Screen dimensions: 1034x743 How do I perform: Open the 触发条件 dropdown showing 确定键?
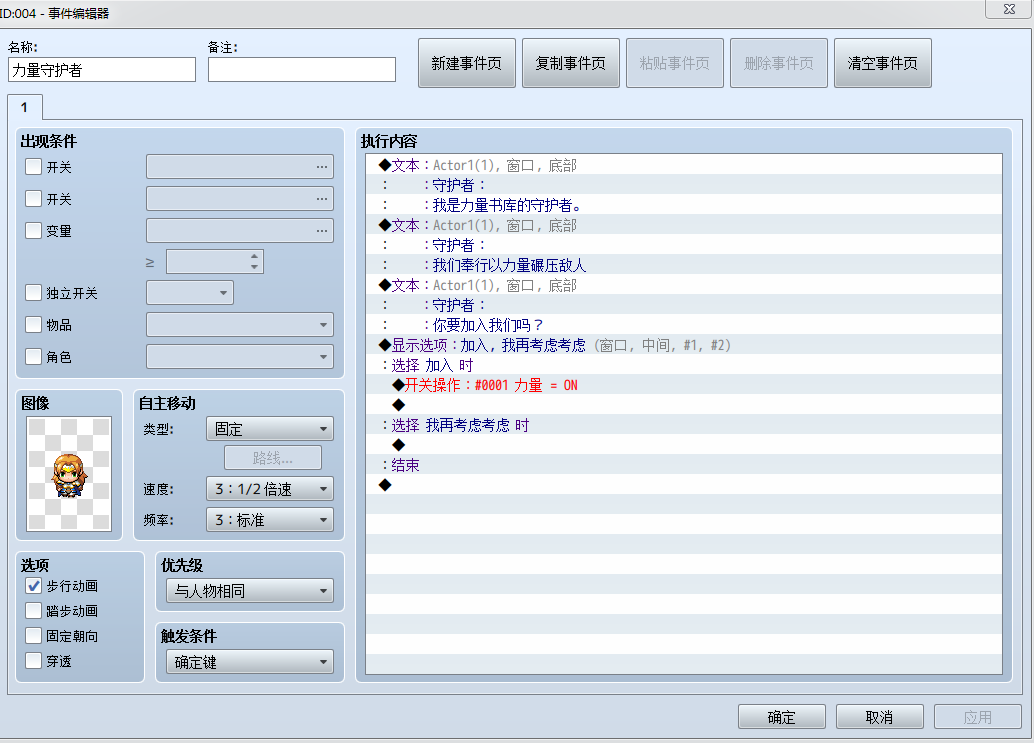coord(250,662)
